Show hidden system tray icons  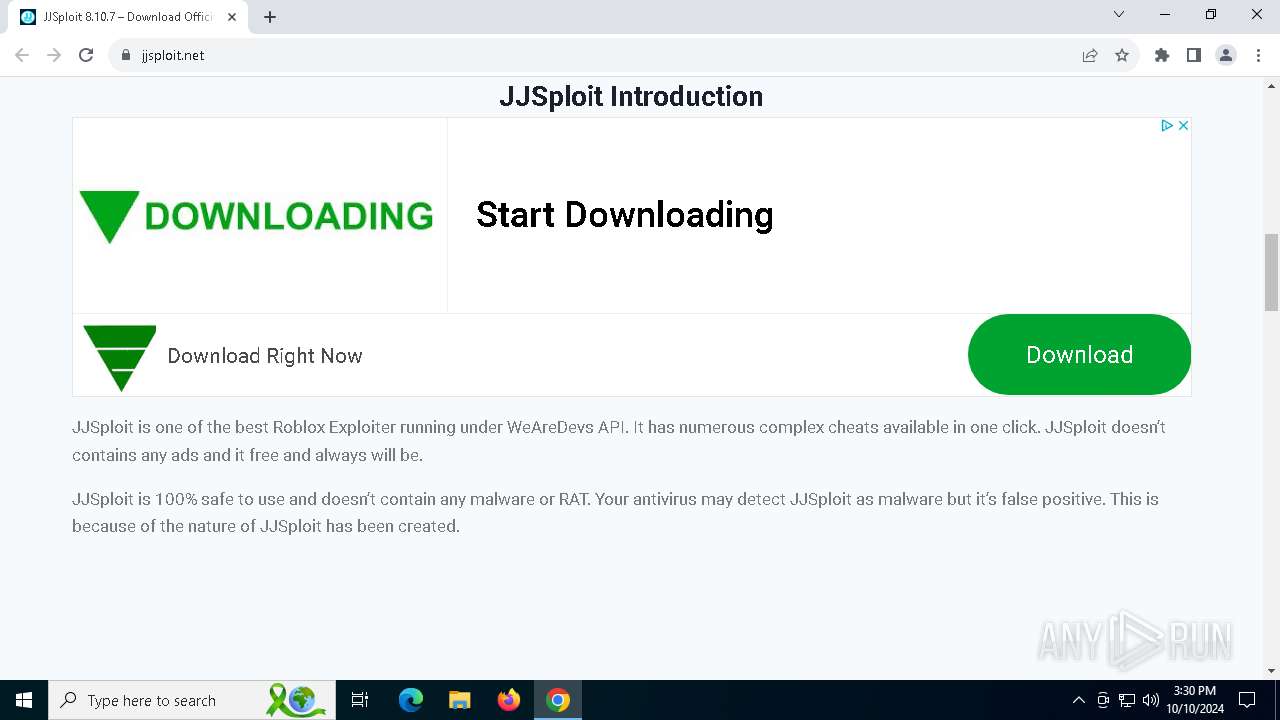(1078, 700)
